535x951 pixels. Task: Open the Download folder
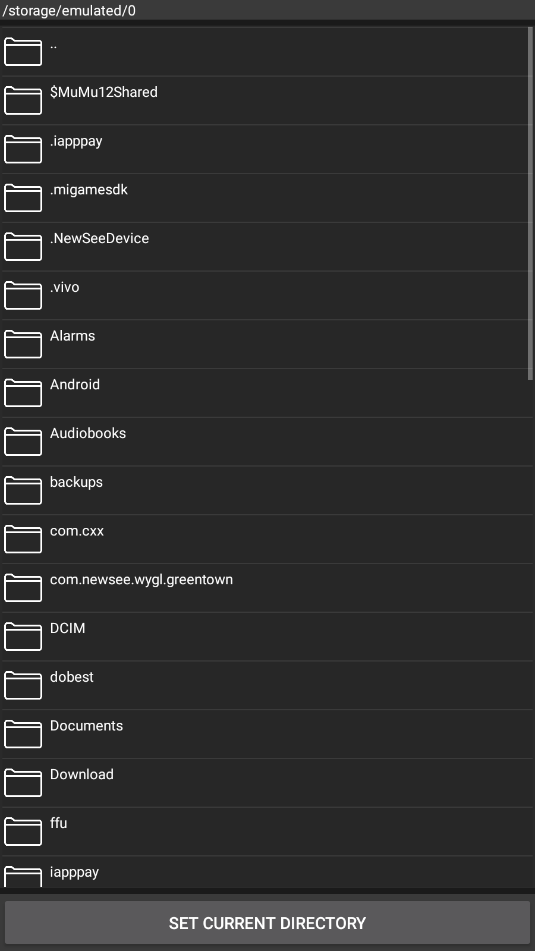coord(267,782)
